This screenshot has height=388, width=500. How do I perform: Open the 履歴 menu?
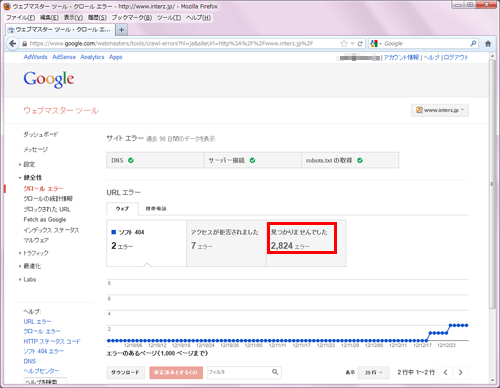click(x=97, y=18)
